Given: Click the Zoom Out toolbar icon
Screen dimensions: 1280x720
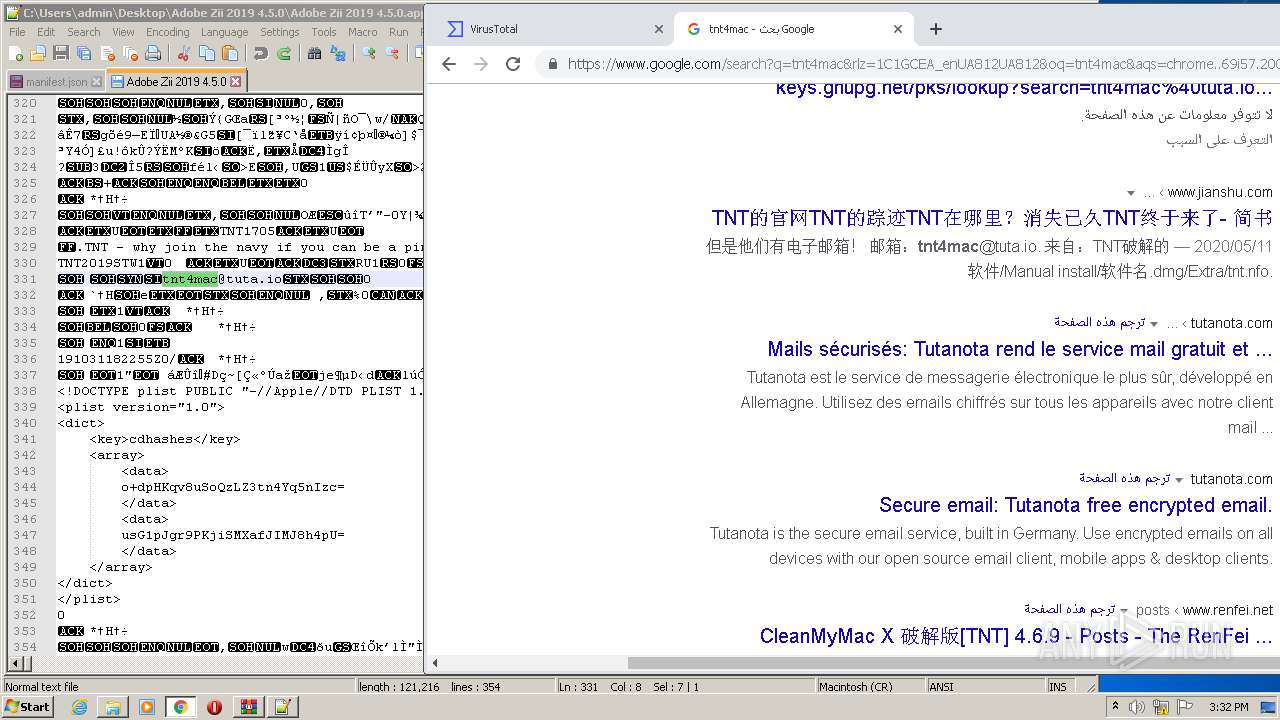Looking at the screenshot, I should (x=392, y=53).
